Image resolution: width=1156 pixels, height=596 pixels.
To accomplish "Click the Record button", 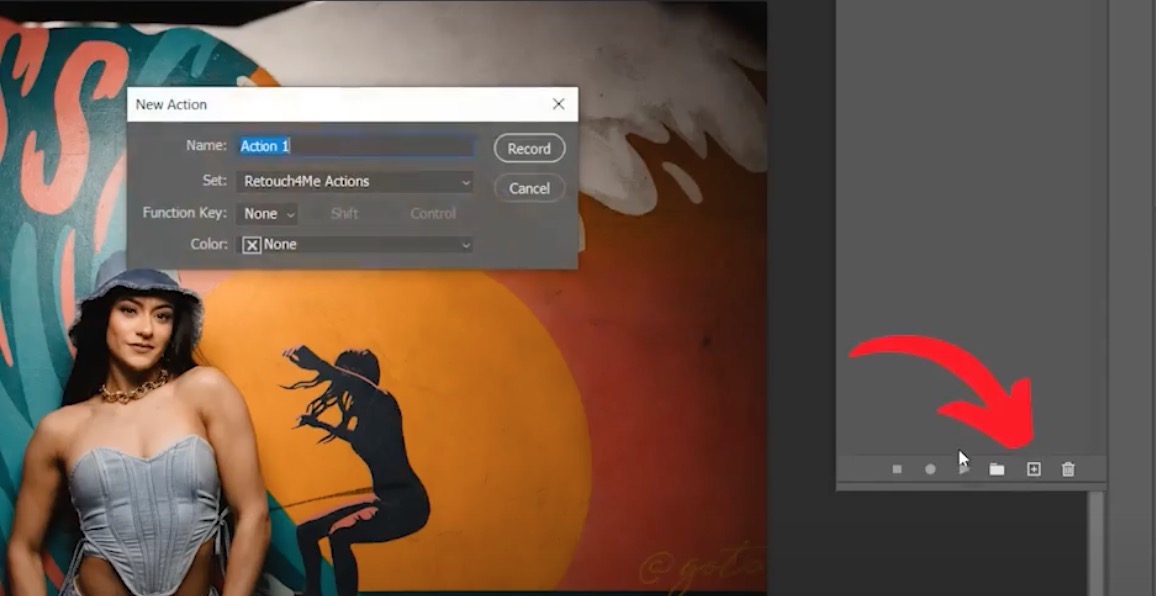I will click(529, 148).
